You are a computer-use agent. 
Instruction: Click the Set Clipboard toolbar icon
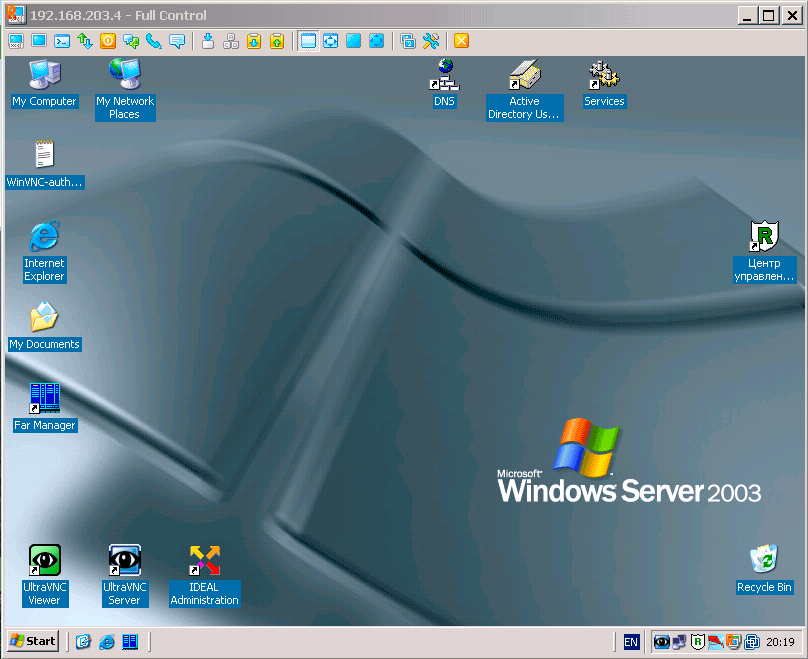click(277, 41)
